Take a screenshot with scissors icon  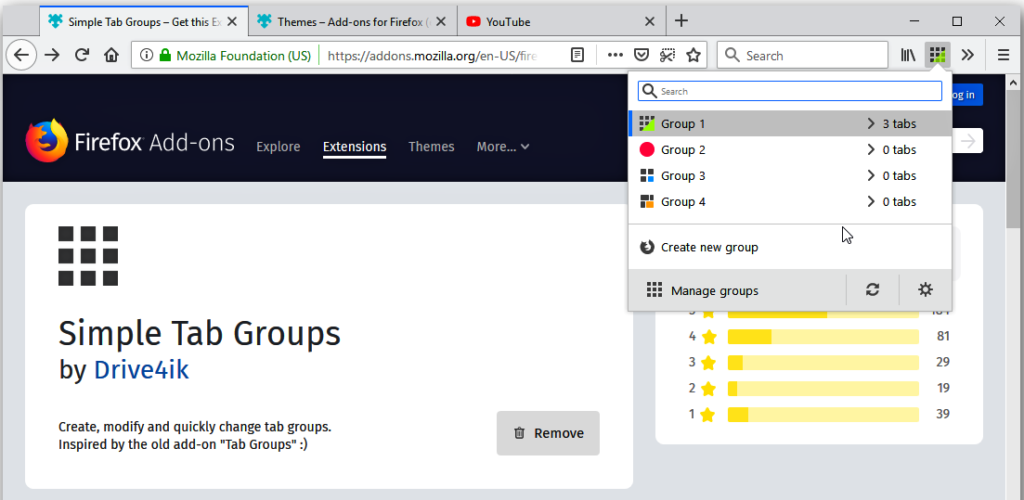point(667,55)
